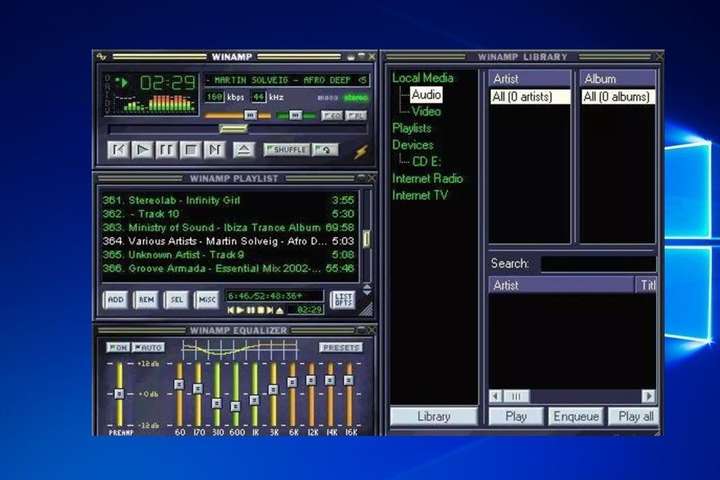
Task: Click the Enqueue button in the library
Action: pyautogui.click(x=574, y=416)
